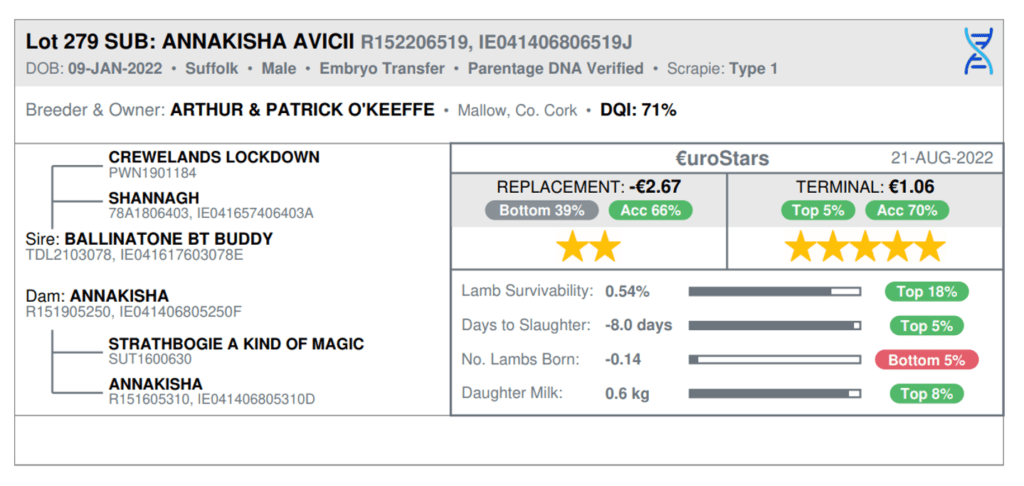Image resolution: width=1024 pixels, height=486 pixels.
Task: Click the Lot 279 Annakisha Avicii title
Action: 188,42
